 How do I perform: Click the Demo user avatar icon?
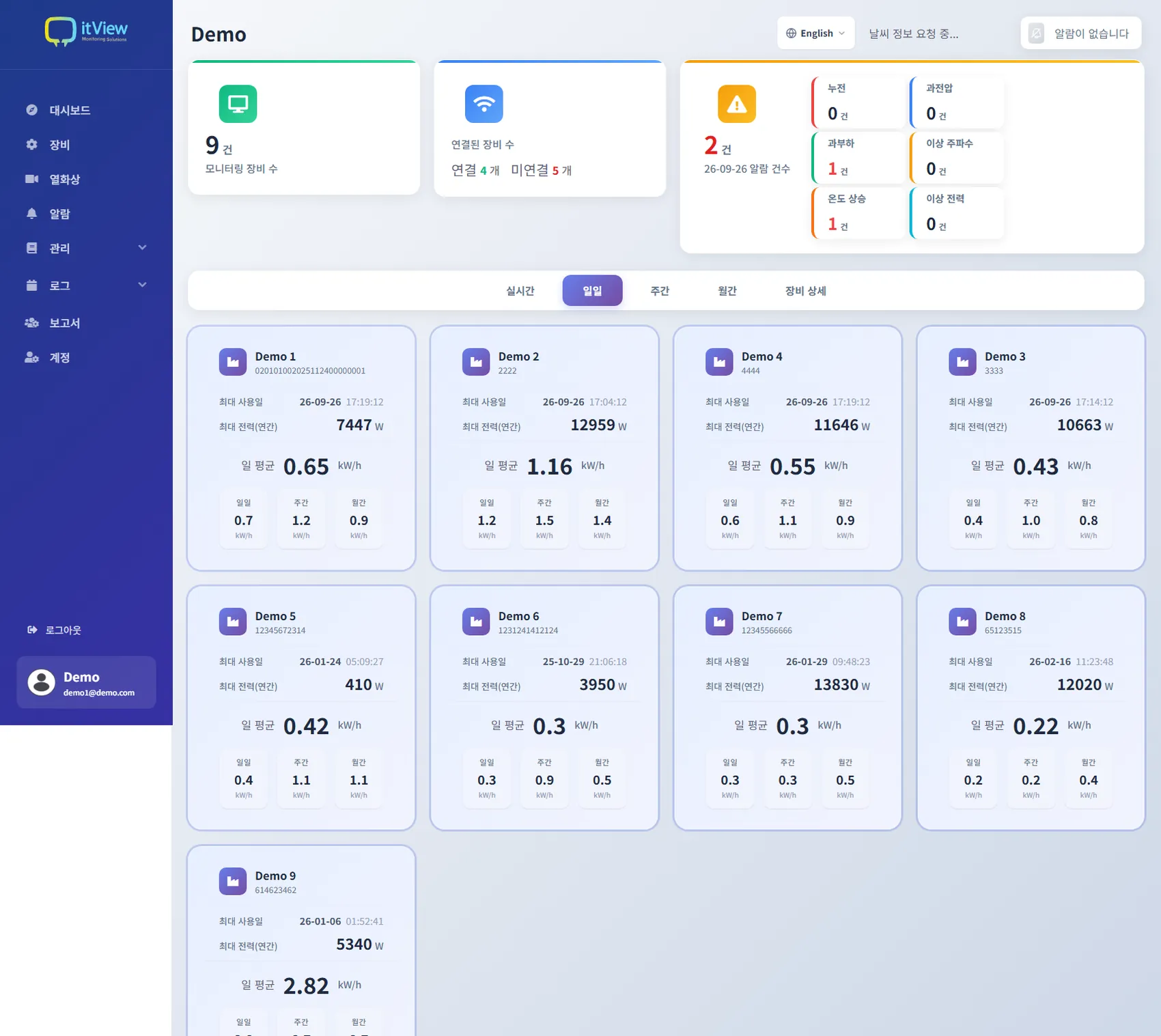click(41, 682)
